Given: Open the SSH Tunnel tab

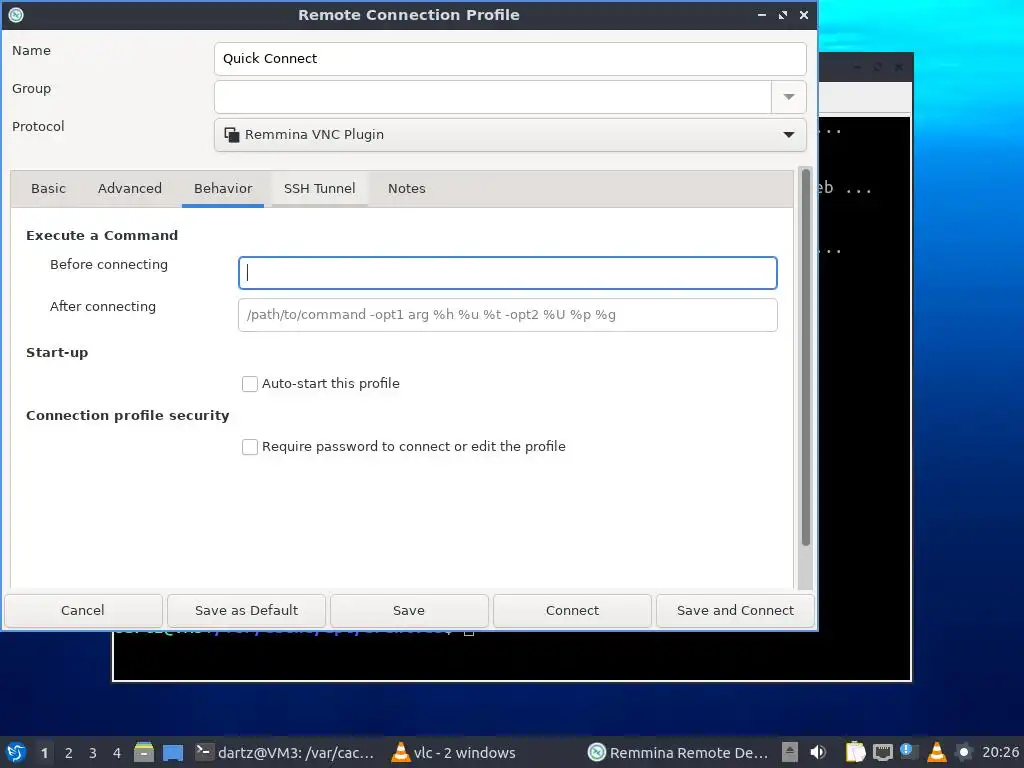Looking at the screenshot, I should (319, 189).
